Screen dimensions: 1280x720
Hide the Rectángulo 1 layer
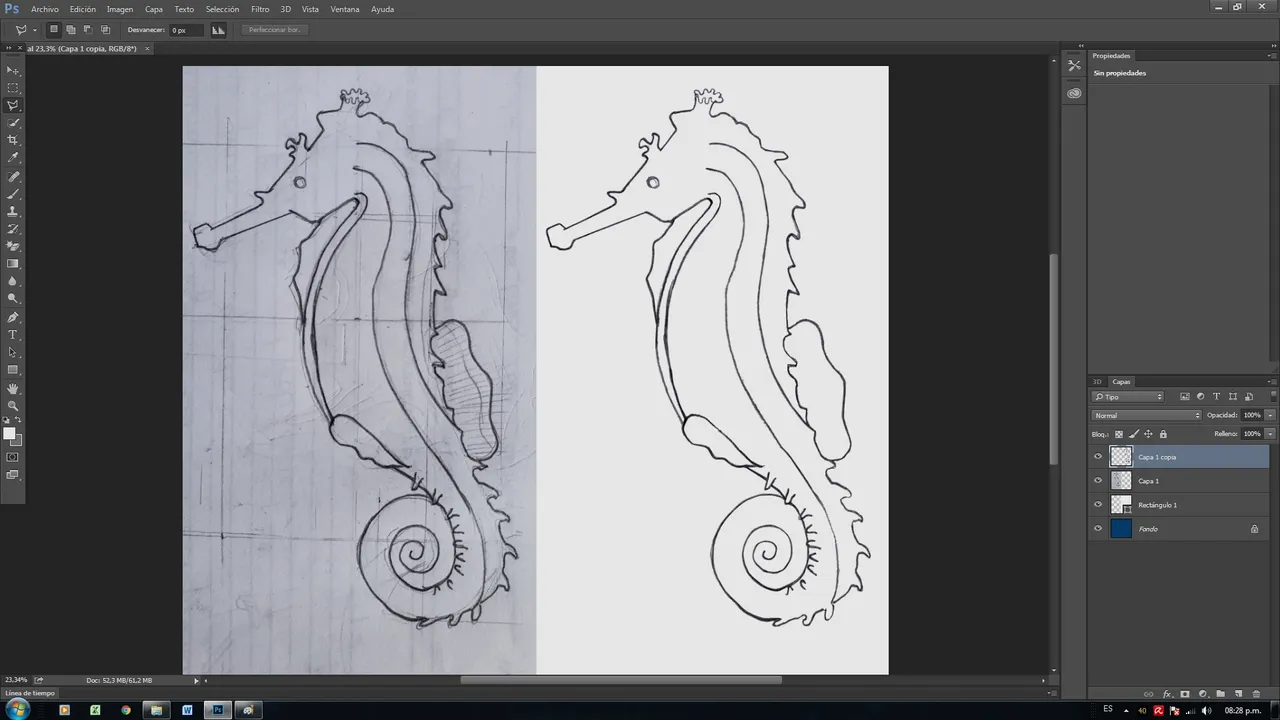pyautogui.click(x=1098, y=505)
